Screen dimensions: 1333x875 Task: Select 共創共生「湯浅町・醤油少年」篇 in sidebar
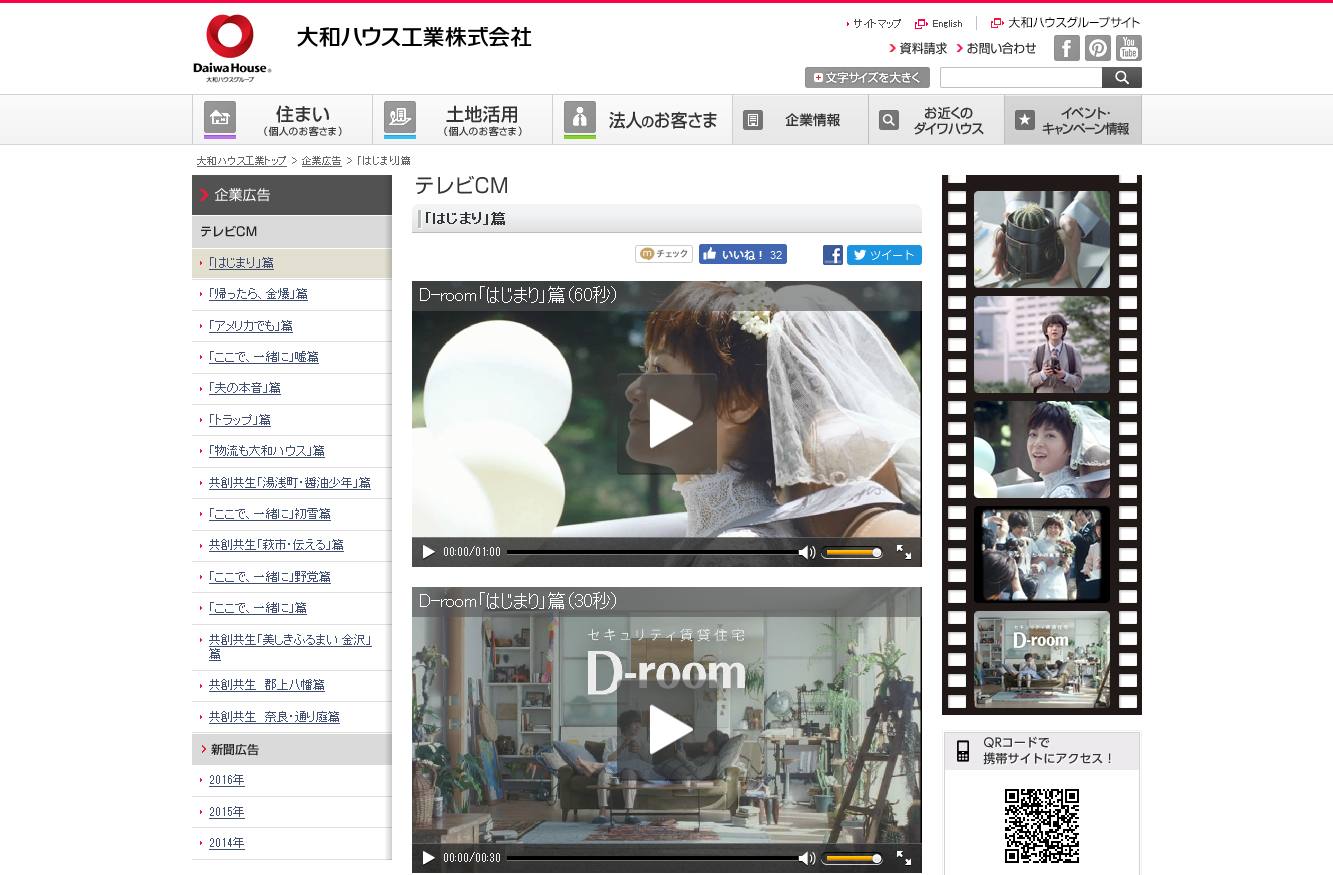click(292, 483)
